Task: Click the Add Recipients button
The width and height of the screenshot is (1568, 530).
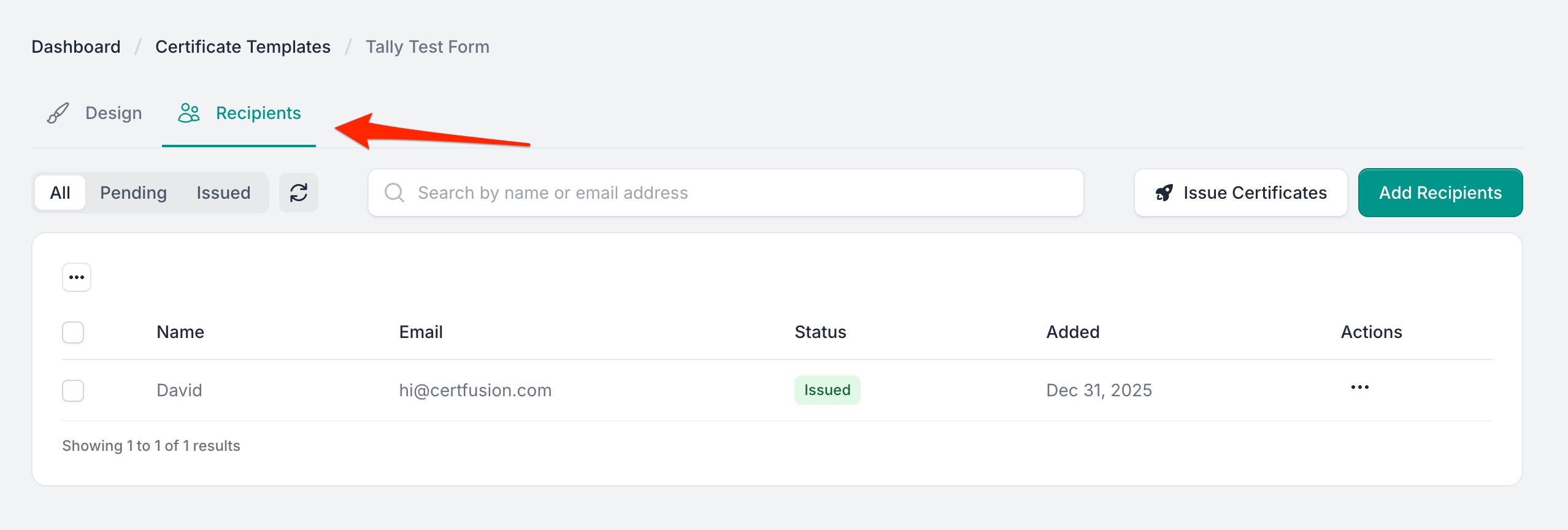Action: pyautogui.click(x=1440, y=193)
